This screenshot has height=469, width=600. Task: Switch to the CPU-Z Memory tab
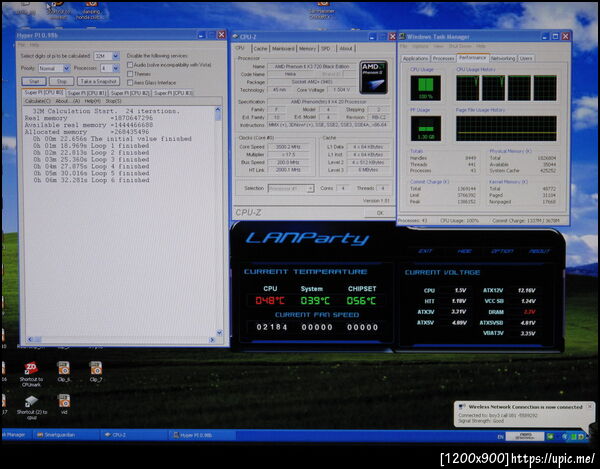tap(308, 49)
